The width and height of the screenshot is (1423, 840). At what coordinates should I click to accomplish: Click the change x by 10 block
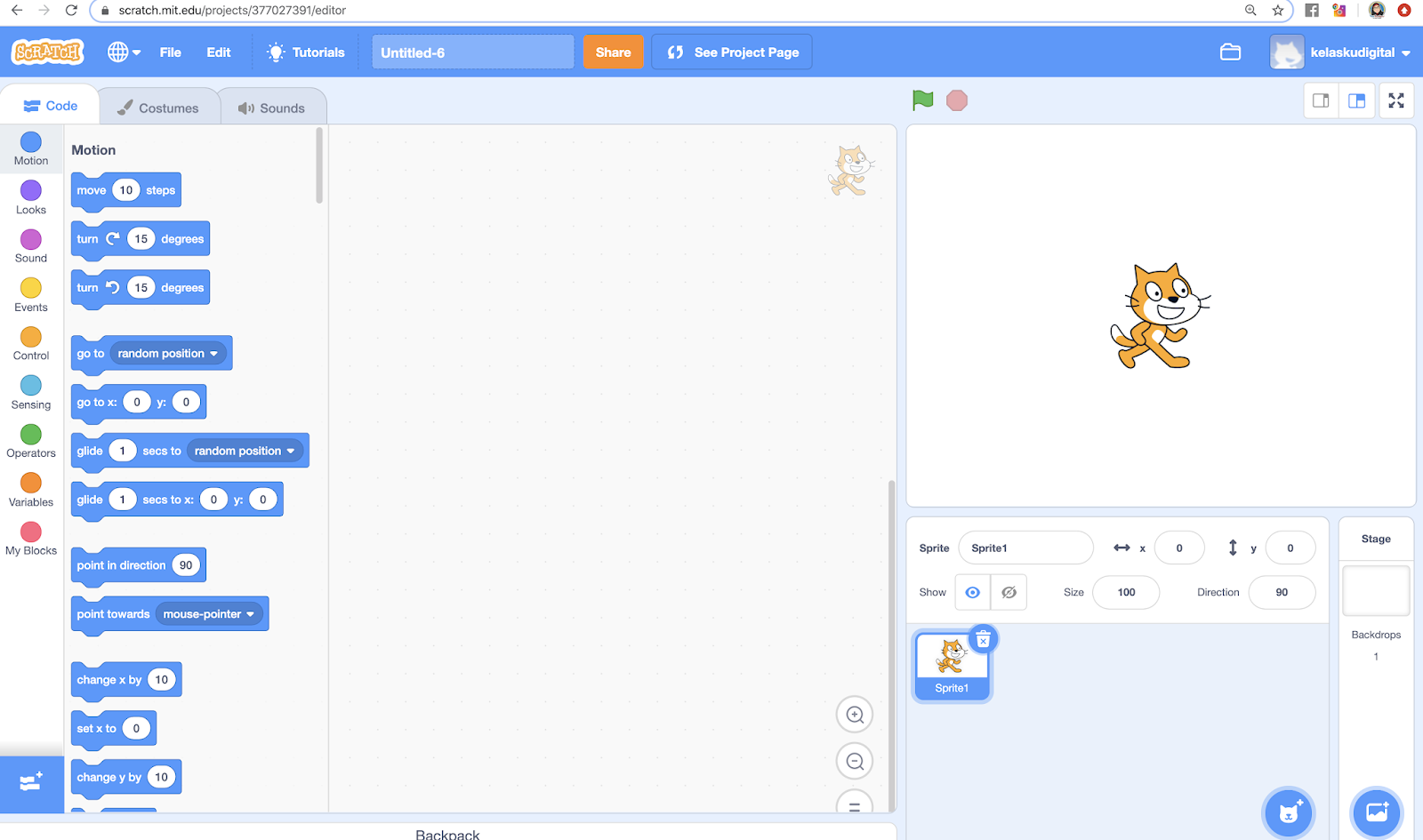pos(126,680)
